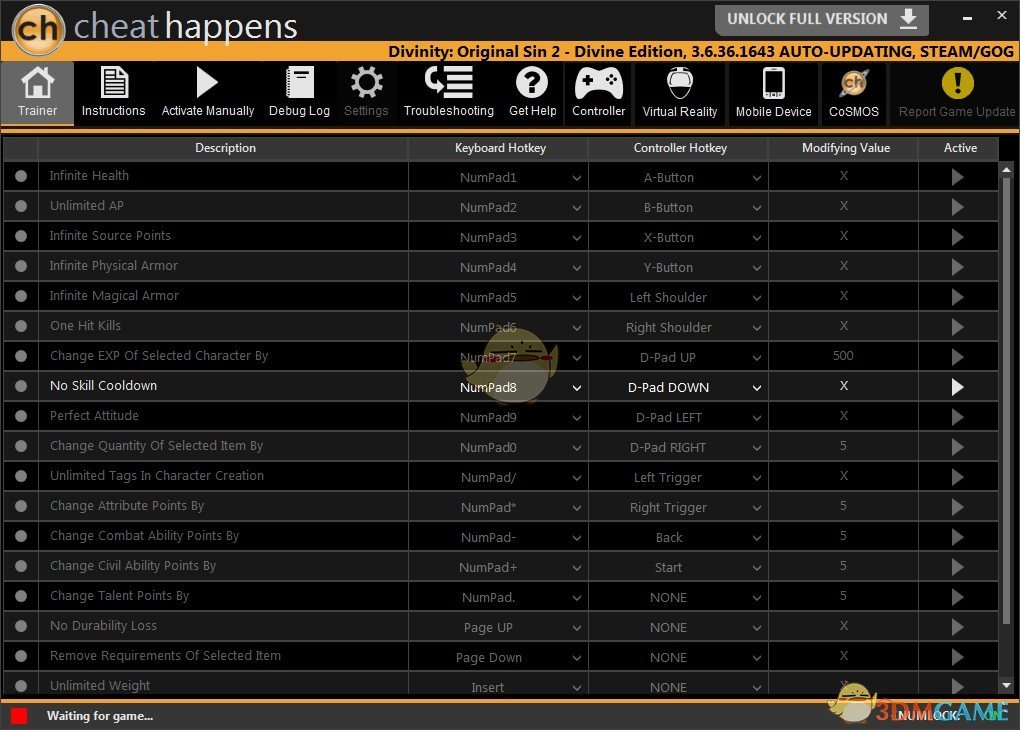Edit Change Quantity Of Selected Item value
The width and height of the screenshot is (1020, 730).
point(843,446)
